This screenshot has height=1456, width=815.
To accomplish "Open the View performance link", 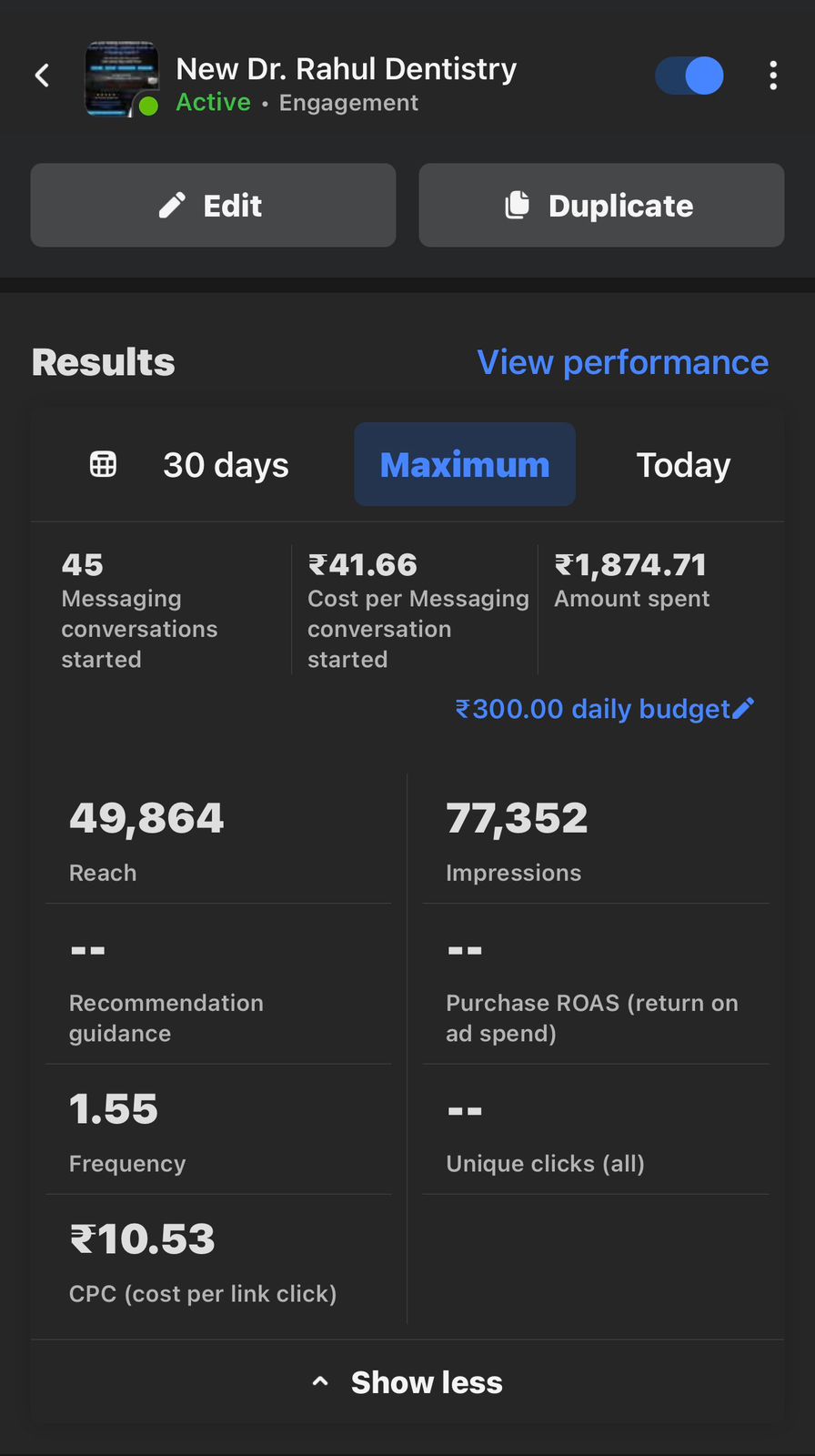I will click(x=622, y=362).
